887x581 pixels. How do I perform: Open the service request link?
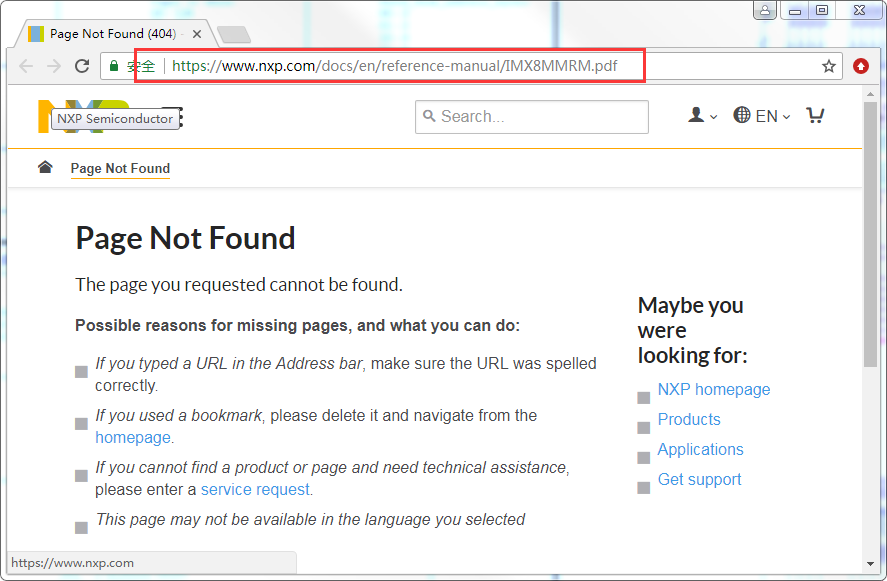[x=256, y=489]
